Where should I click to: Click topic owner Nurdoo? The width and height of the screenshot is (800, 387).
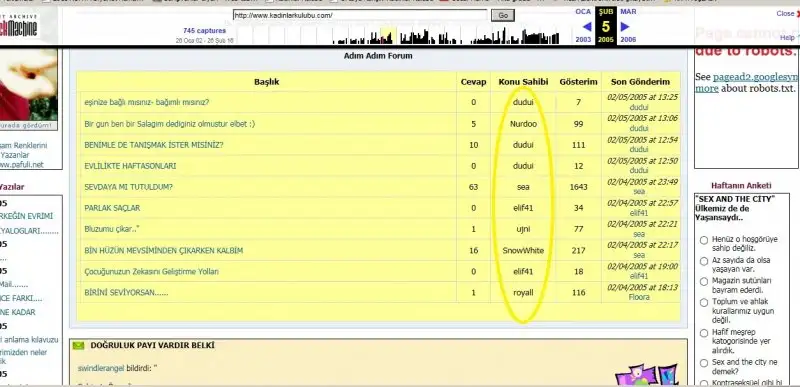click(x=523, y=124)
